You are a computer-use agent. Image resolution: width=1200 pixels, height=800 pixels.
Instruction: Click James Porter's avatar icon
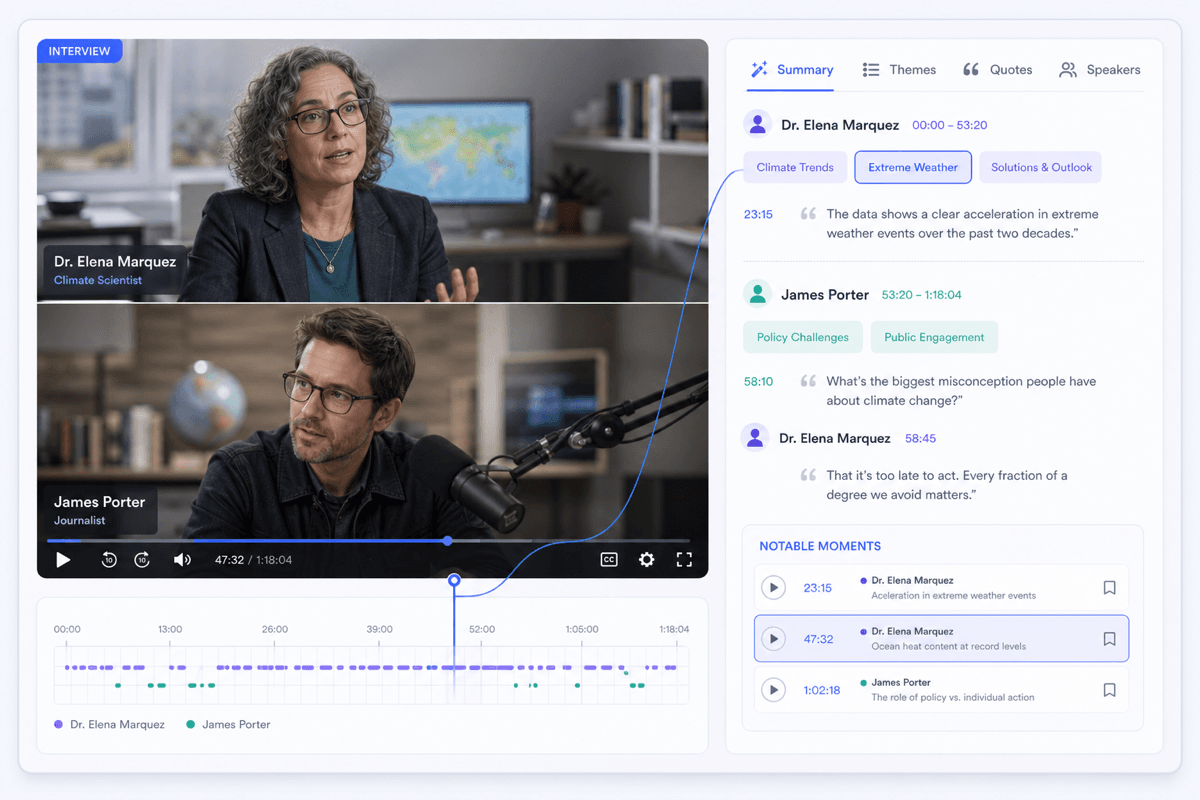[x=757, y=294]
